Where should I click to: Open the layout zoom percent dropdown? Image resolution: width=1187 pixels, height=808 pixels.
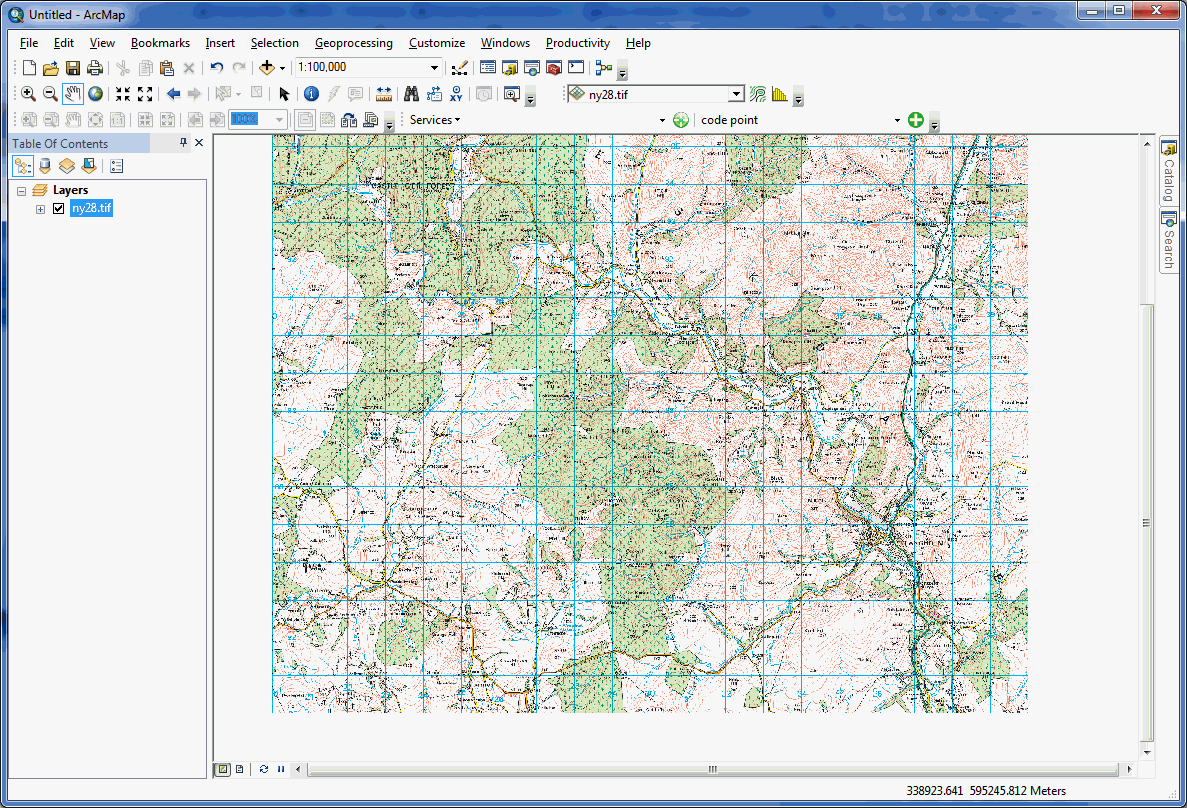279,120
